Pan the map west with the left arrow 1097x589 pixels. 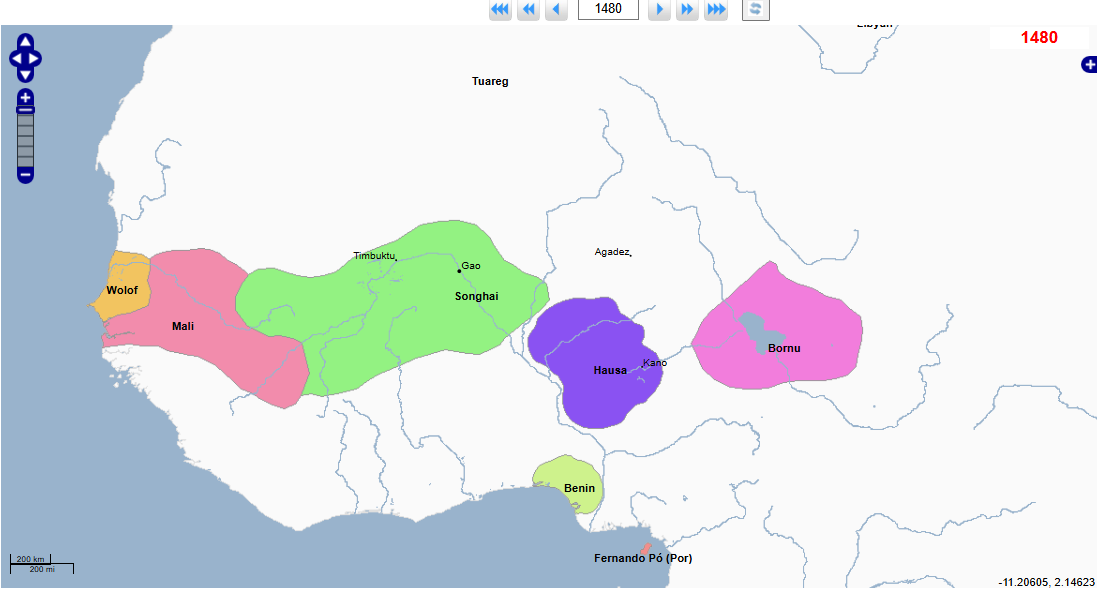[x=16, y=59]
